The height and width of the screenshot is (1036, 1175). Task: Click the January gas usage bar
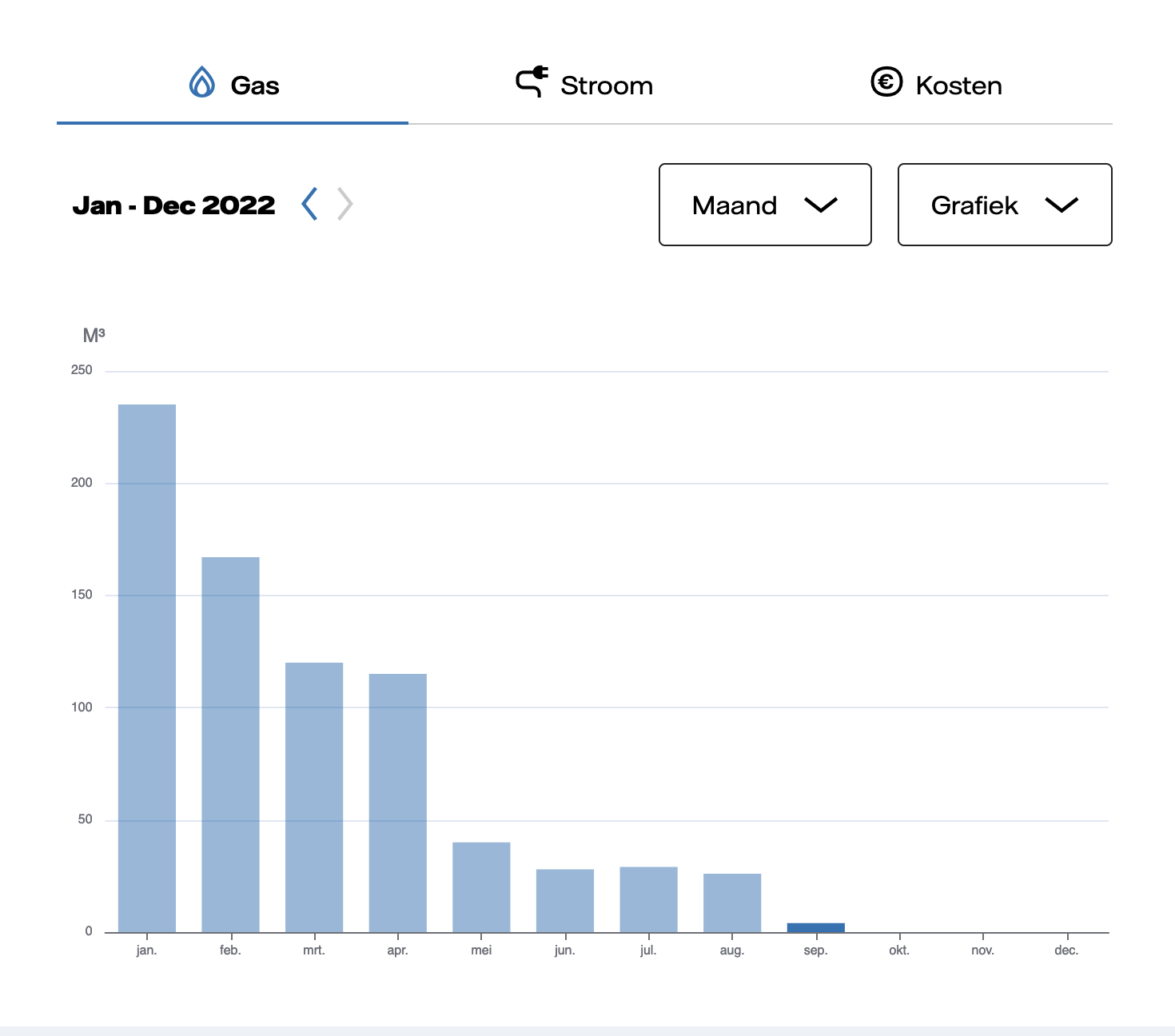pyautogui.click(x=147, y=668)
